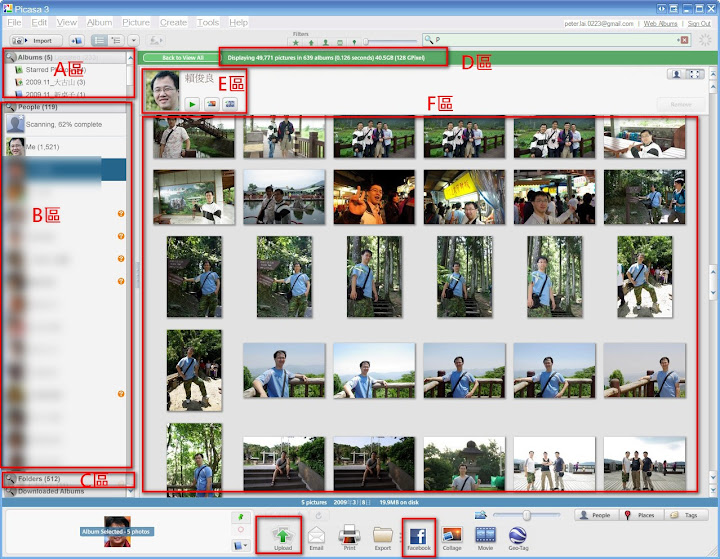The height and width of the screenshot is (559, 720).
Task: Open the Tools menu
Action: [x=208, y=22]
